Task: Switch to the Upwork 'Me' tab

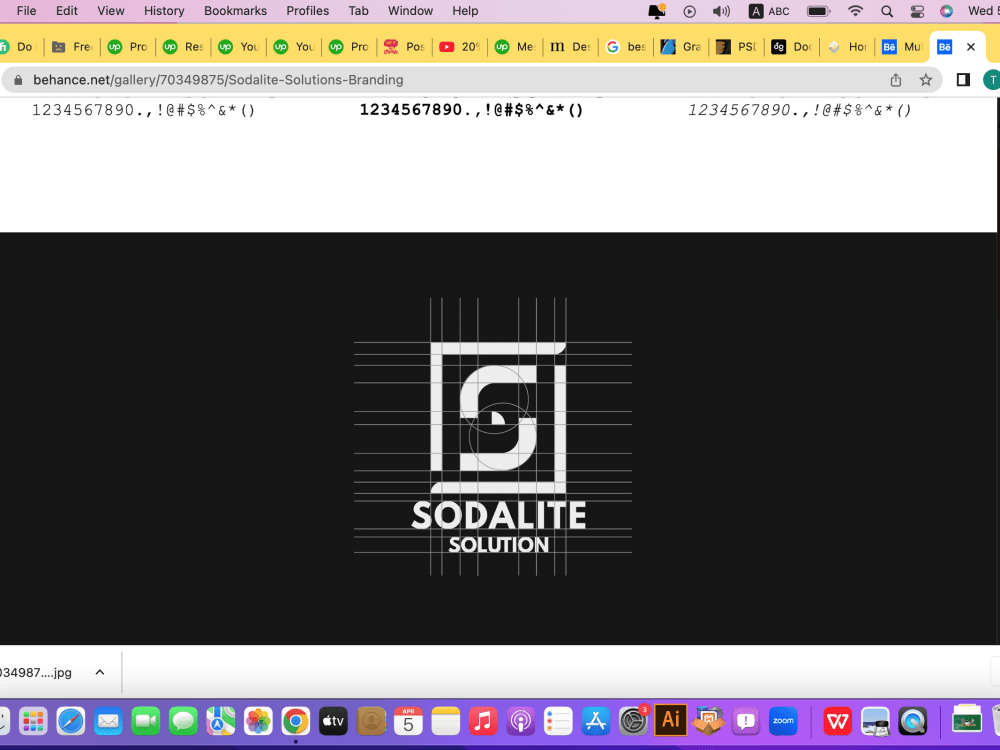Action: [515, 47]
